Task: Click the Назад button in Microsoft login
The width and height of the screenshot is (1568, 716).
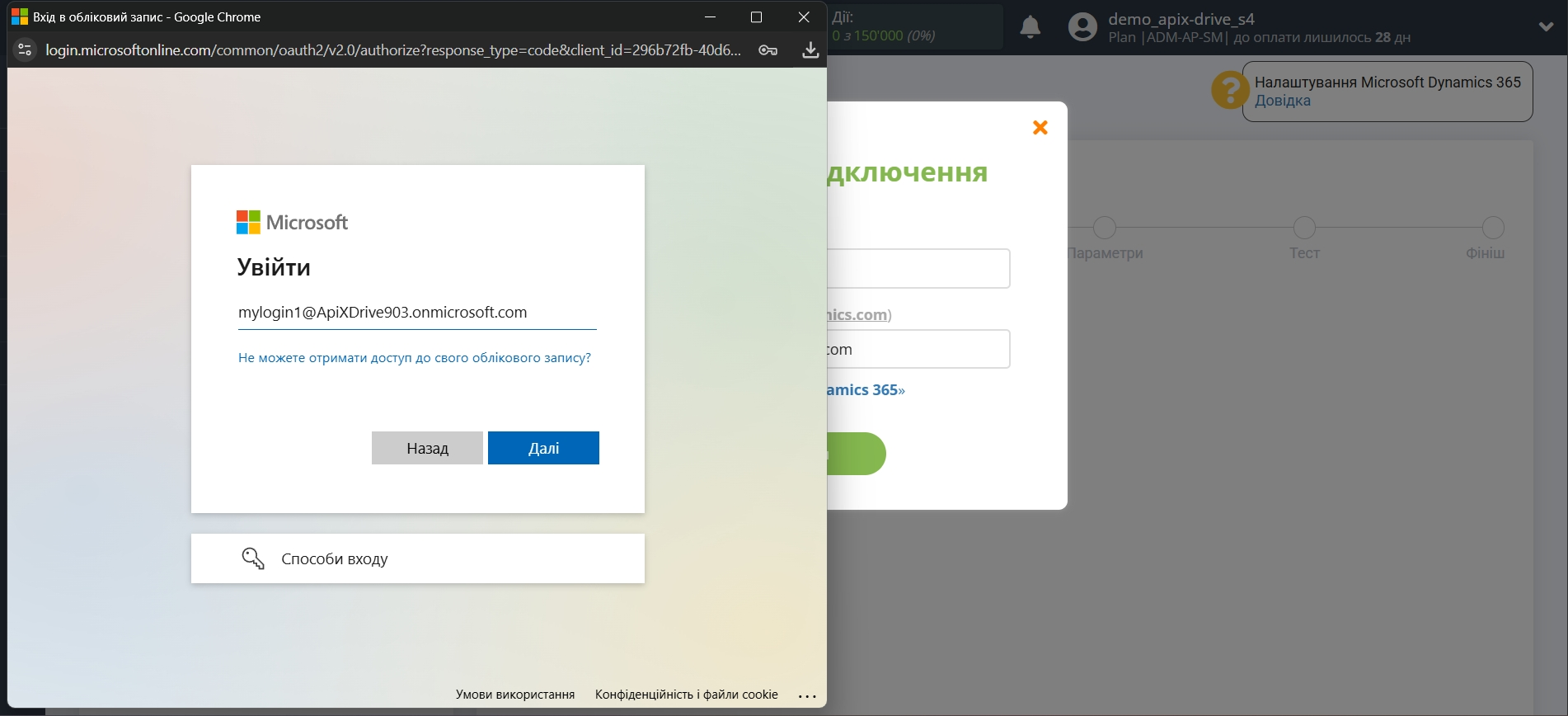Action: (427, 448)
